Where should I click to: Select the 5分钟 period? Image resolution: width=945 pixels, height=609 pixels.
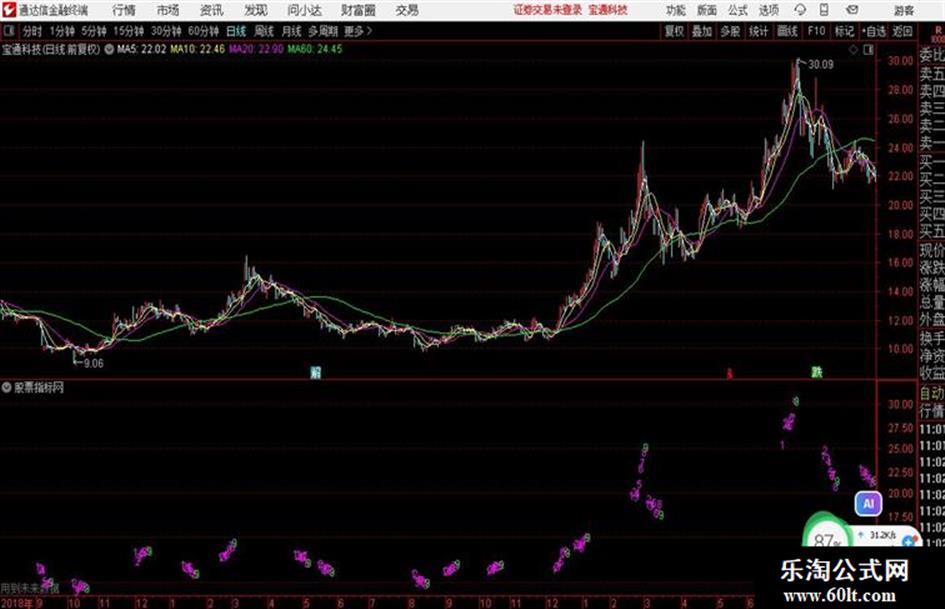94,31
